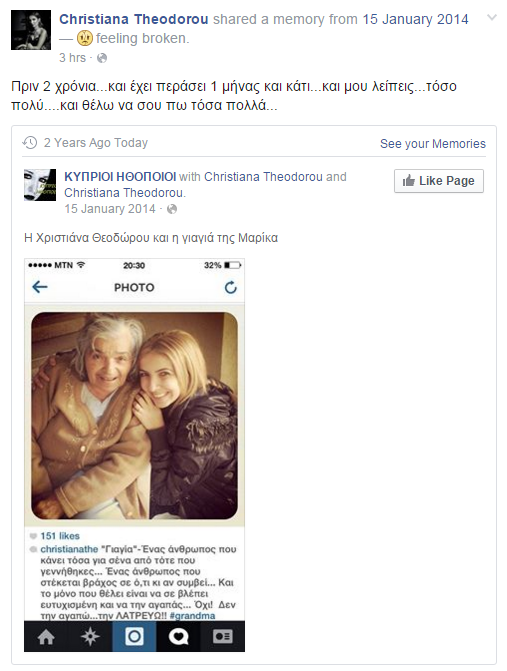Open the ΚΥΠΡΙΟΙ ΗΘΟΠΟΙΟΙ page link
This screenshot has height=671, width=507.
tap(120, 177)
